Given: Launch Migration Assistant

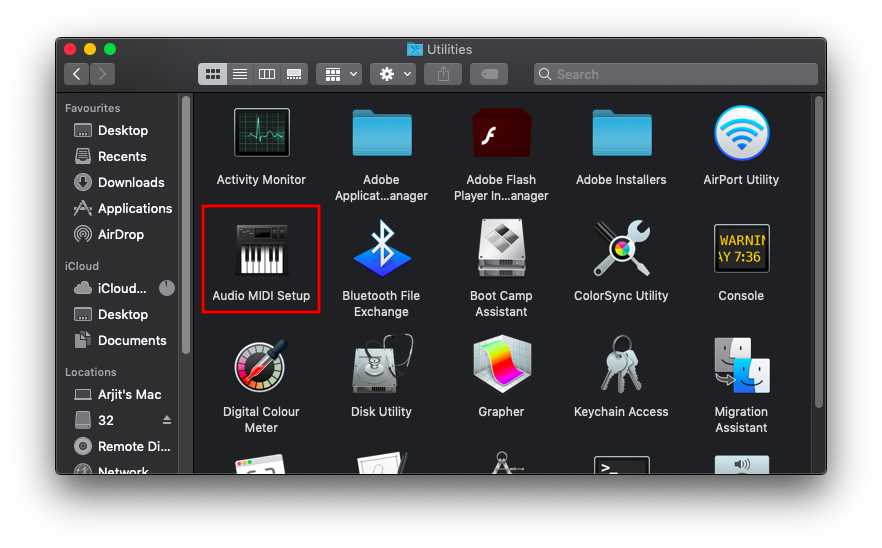Looking at the screenshot, I should 741,365.
